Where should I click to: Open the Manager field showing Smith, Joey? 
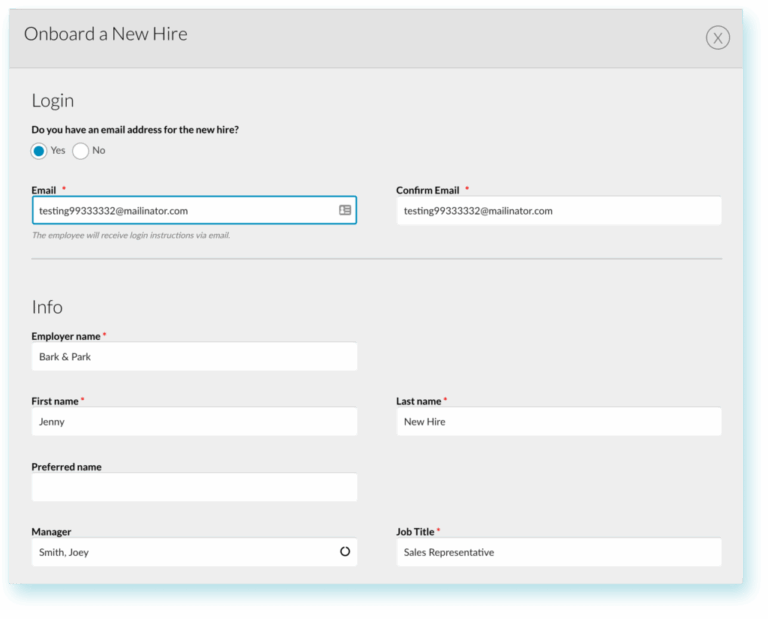pos(194,552)
